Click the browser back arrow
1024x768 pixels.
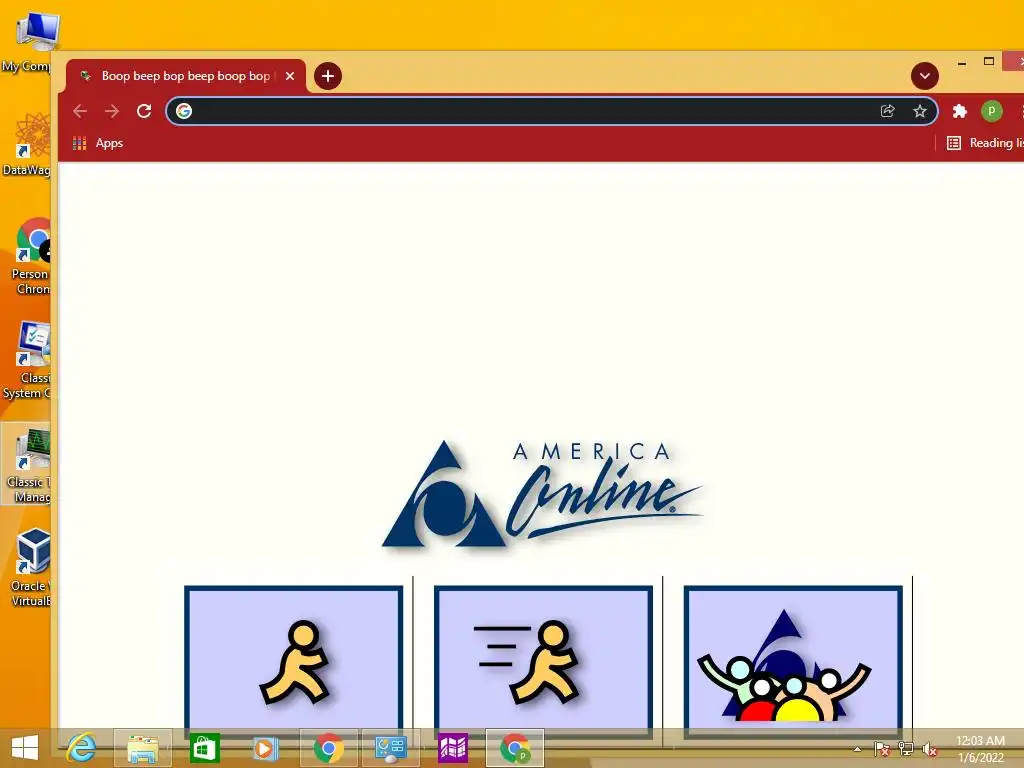coord(80,111)
